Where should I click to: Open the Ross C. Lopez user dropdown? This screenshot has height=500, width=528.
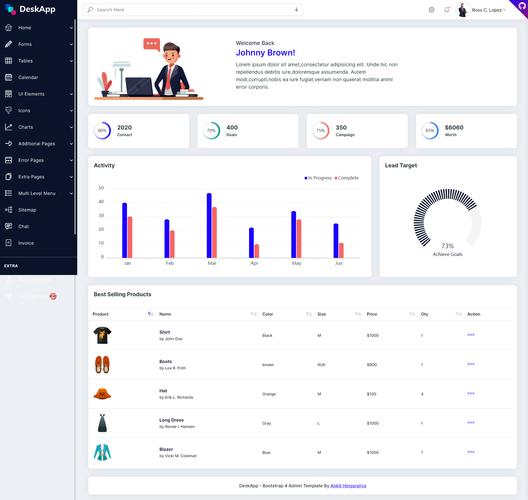(482, 10)
